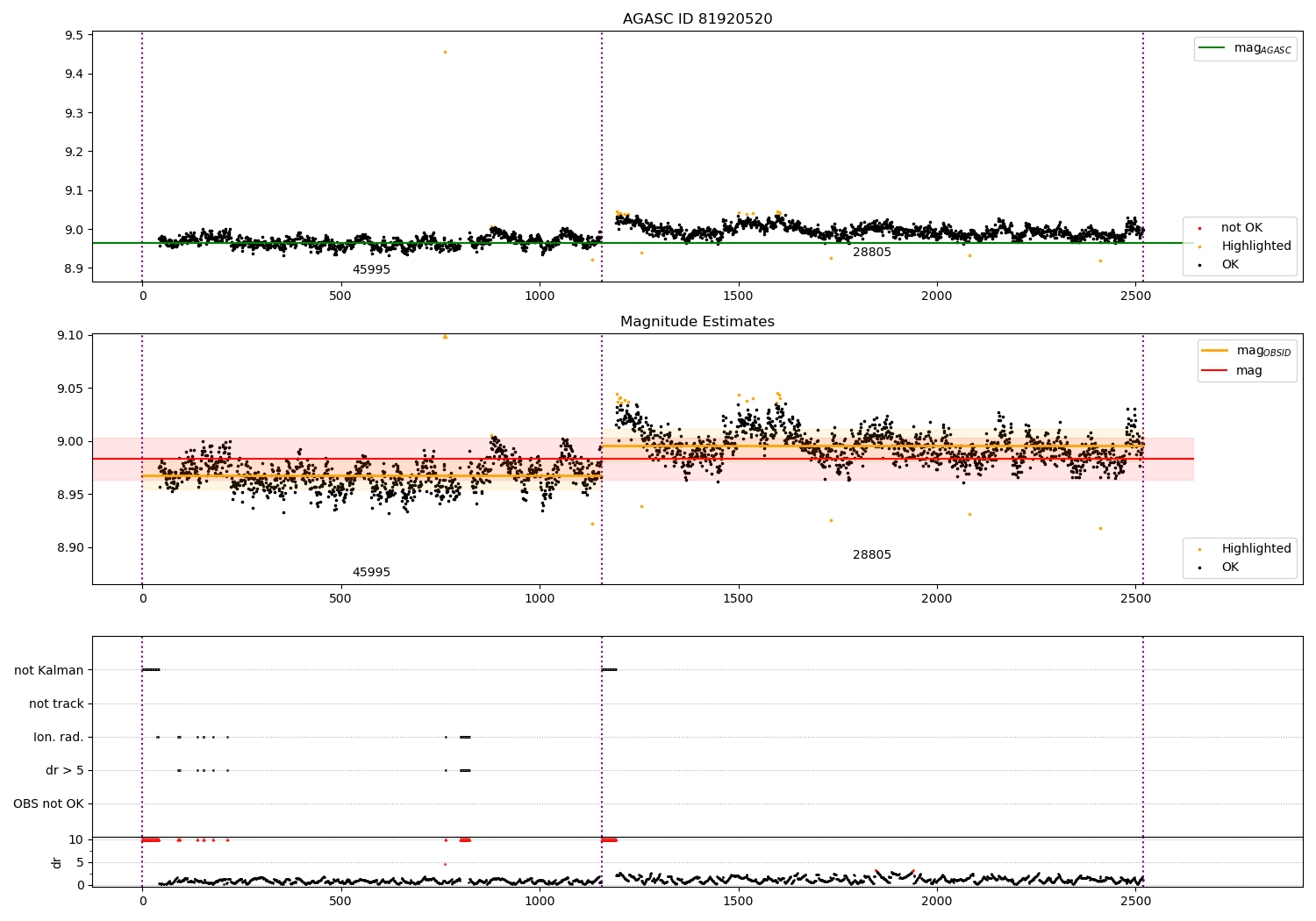Click the 'not Kalman' row label
The width and height of the screenshot is (1316, 921).
coord(49,670)
